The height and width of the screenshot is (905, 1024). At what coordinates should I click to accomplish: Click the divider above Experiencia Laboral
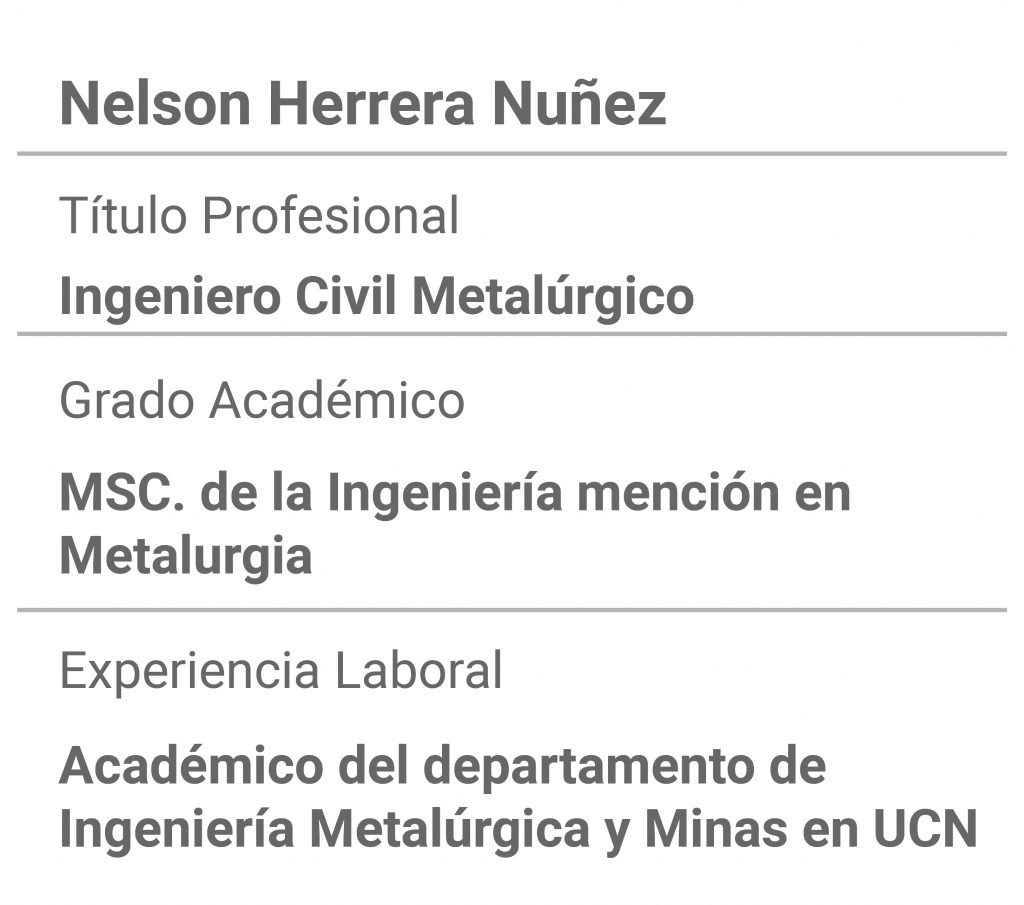(x=512, y=610)
